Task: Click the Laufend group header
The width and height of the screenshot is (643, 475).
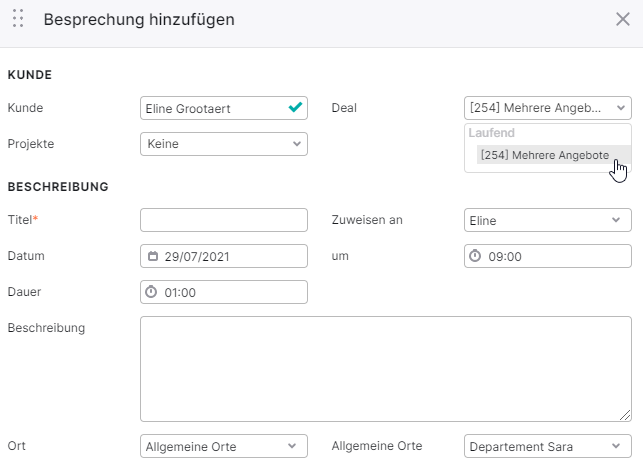Action: (492, 133)
